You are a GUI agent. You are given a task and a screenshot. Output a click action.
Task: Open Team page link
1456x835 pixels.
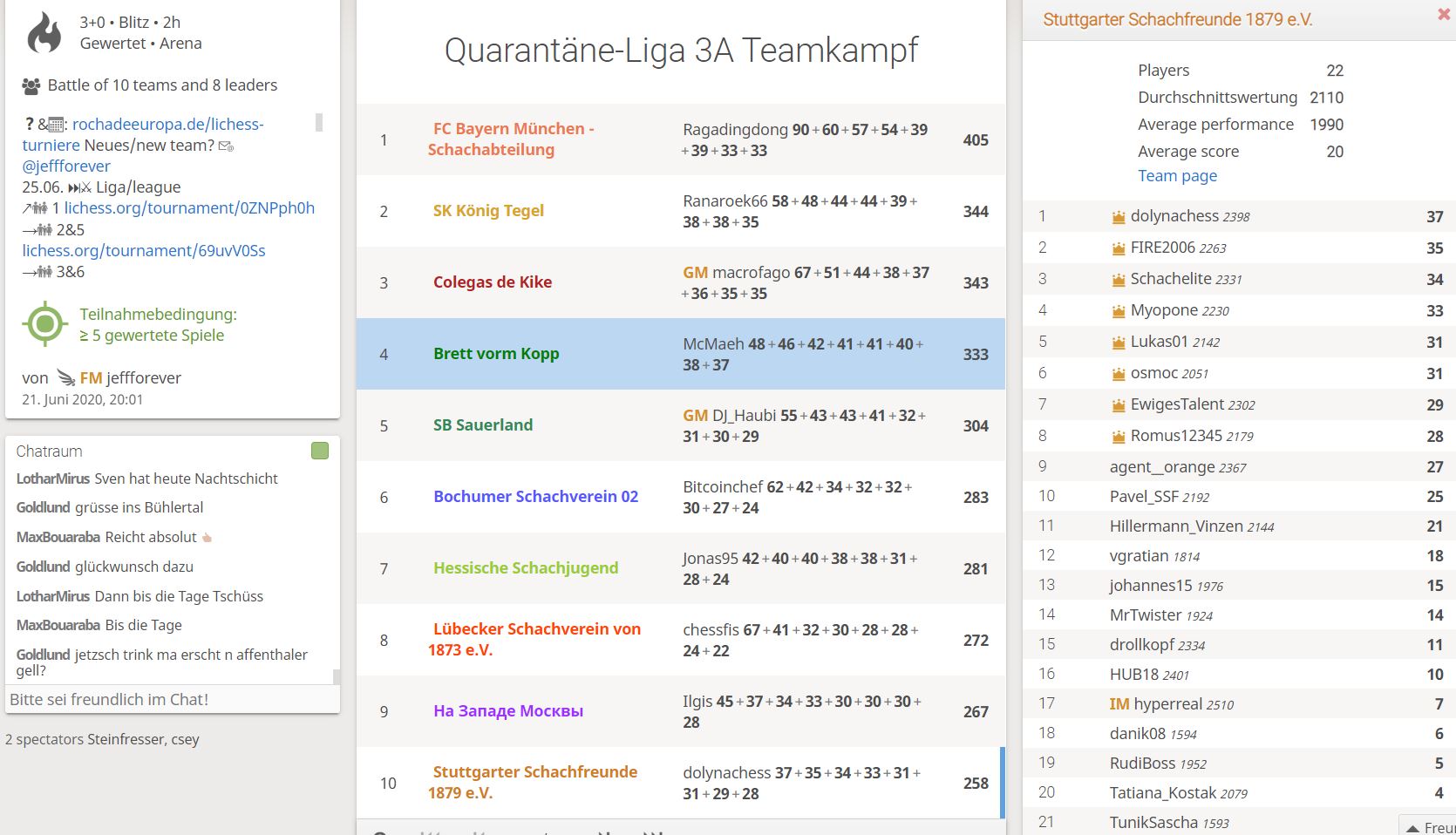(1177, 175)
